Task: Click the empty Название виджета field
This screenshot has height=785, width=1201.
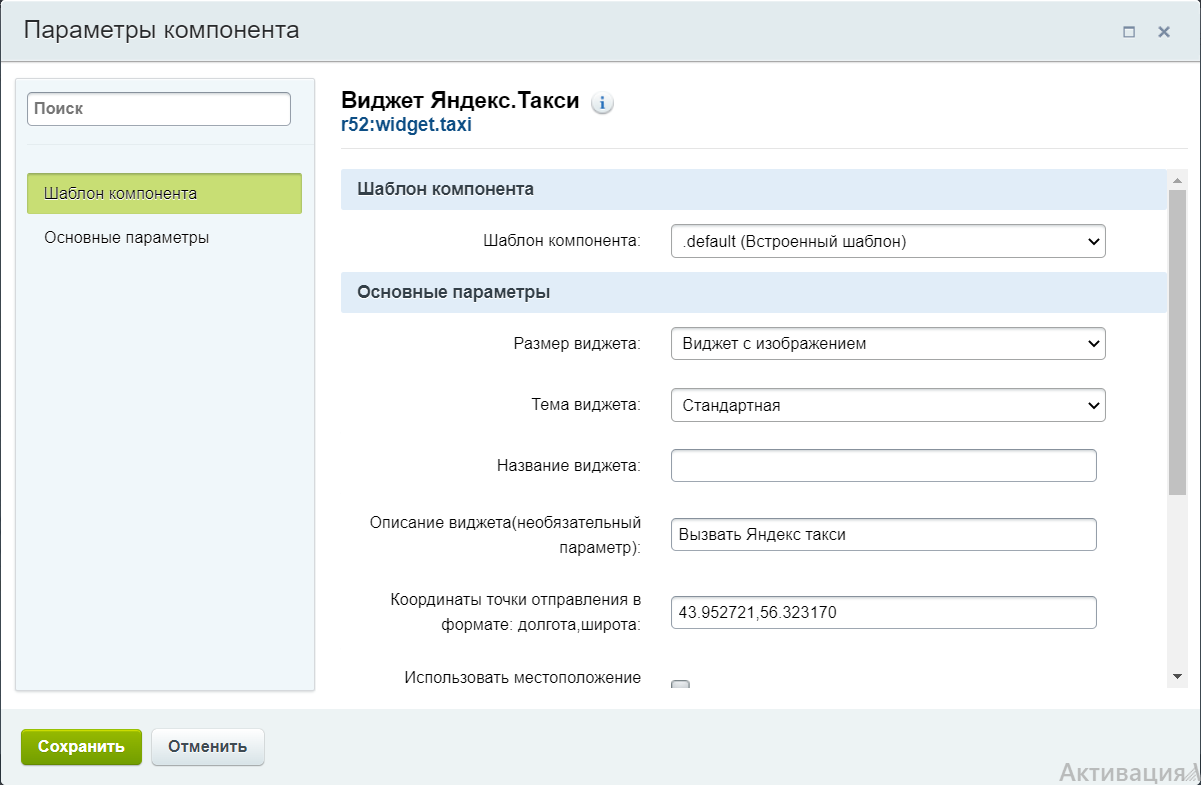Action: [883, 465]
